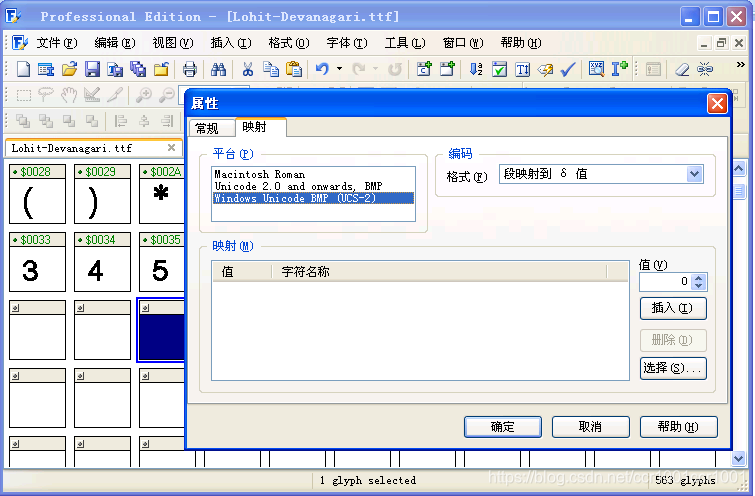Undo with the blue curved arrow
755x496 pixels.
pyautogui.click(x=322, y=69)
